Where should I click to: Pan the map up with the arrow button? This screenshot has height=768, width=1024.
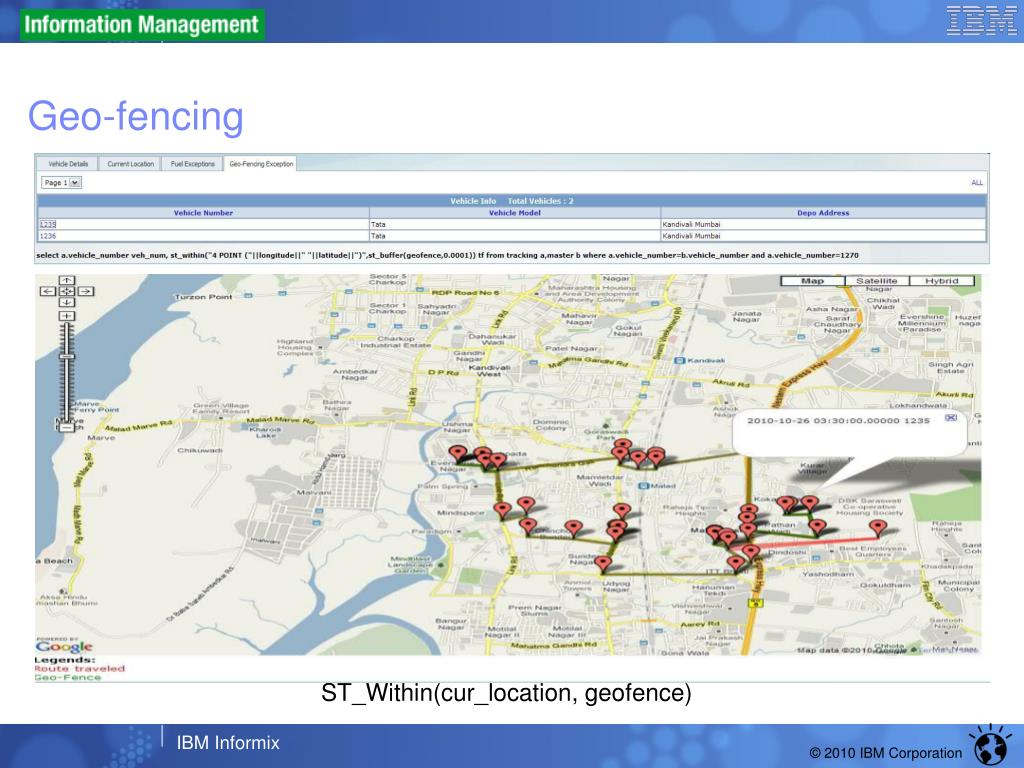(67, 281)
